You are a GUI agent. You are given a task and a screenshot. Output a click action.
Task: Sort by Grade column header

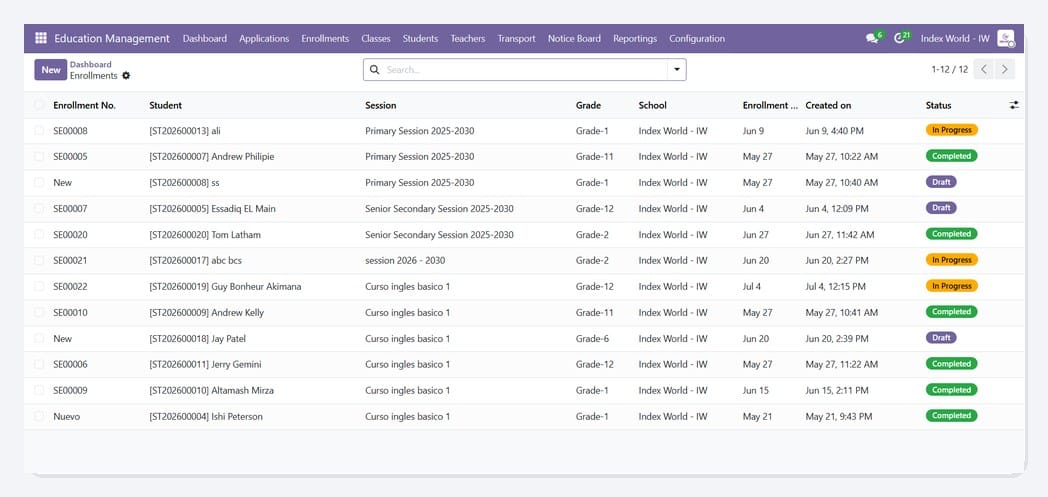point(588,105)
